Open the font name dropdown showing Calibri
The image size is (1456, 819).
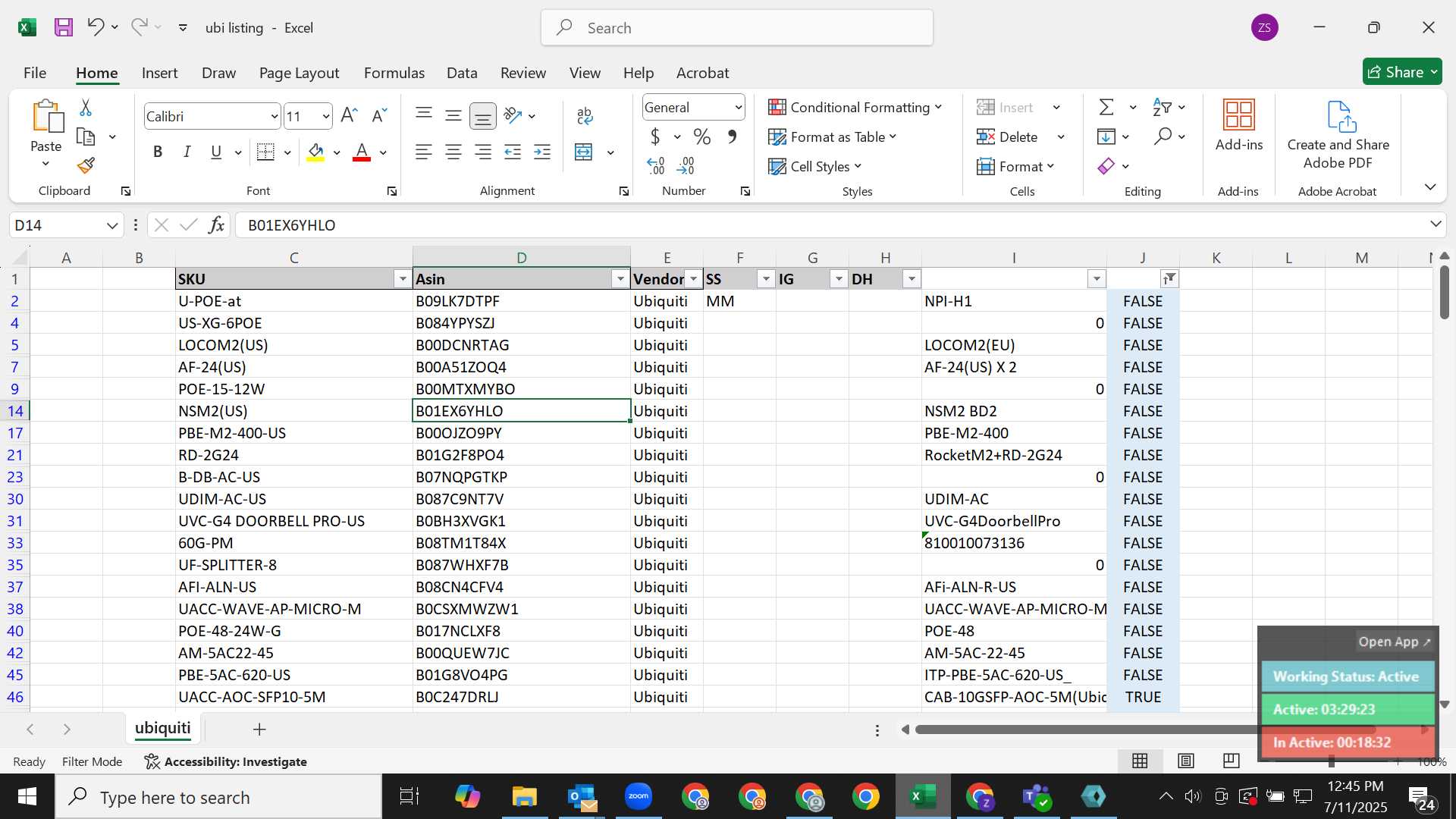[x=275, y=117]
